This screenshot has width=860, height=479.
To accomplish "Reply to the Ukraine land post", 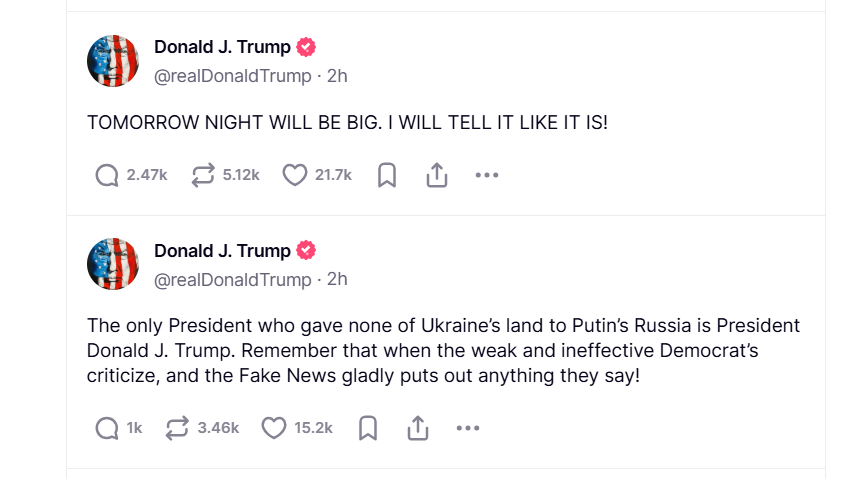I will [x=107, y=428].
